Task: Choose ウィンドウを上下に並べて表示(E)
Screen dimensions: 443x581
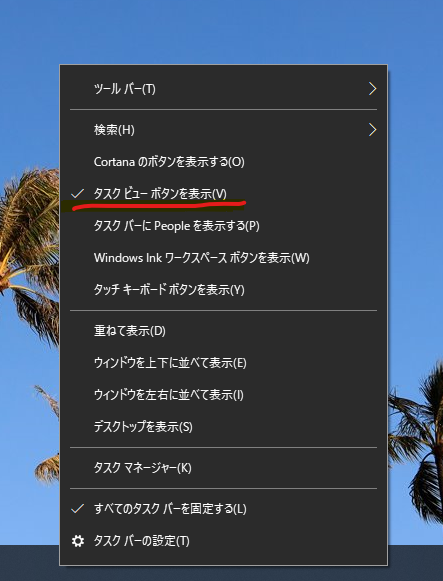Action: [x=223, y=362]
